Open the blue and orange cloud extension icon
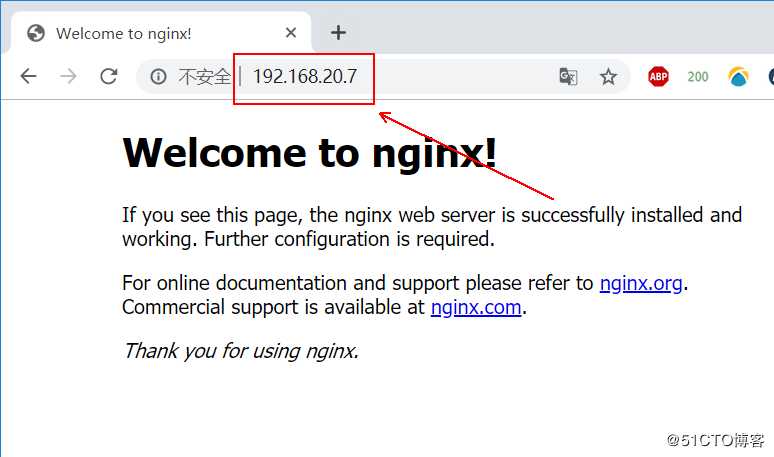This screenshot has height=457, width=774. pos(738,76)
